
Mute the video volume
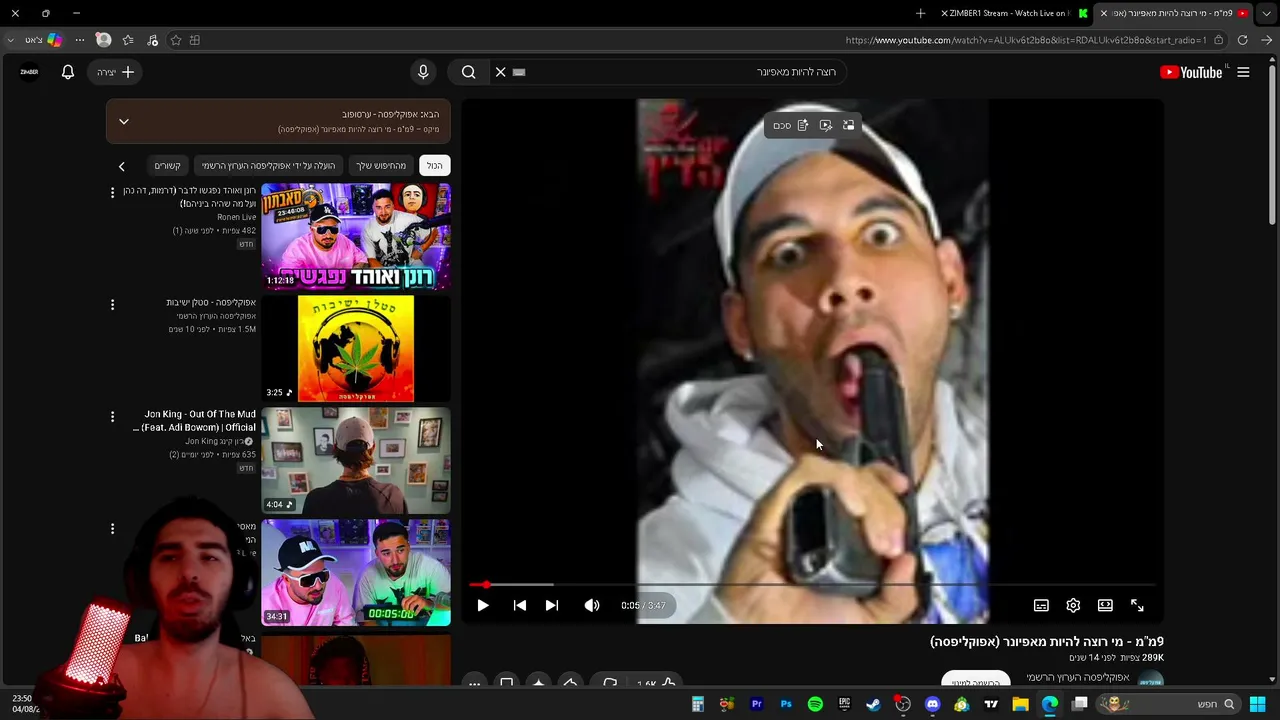(x=592, y=605)
